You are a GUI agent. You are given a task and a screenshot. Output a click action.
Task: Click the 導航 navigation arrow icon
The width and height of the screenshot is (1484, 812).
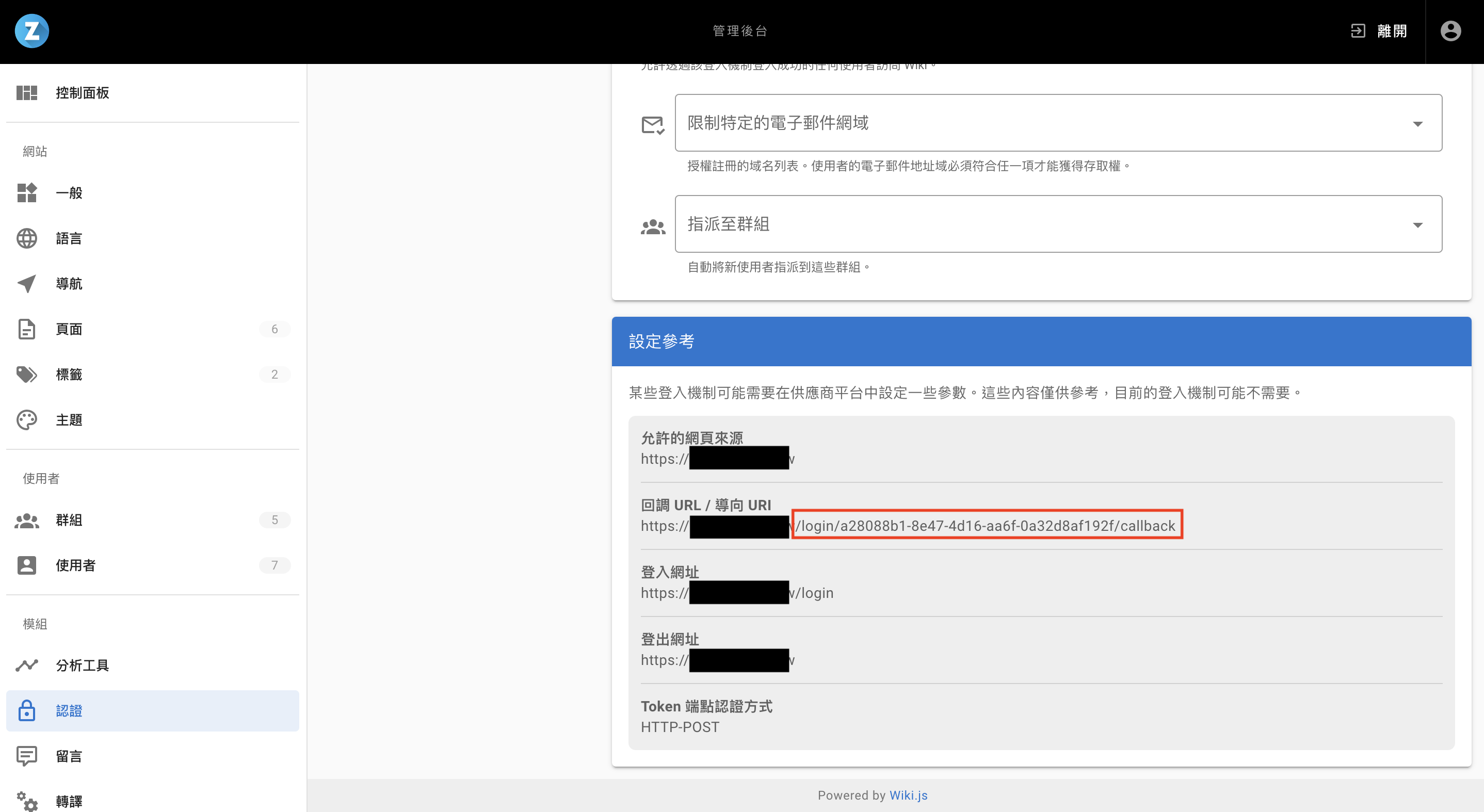[x=26, y=283]
